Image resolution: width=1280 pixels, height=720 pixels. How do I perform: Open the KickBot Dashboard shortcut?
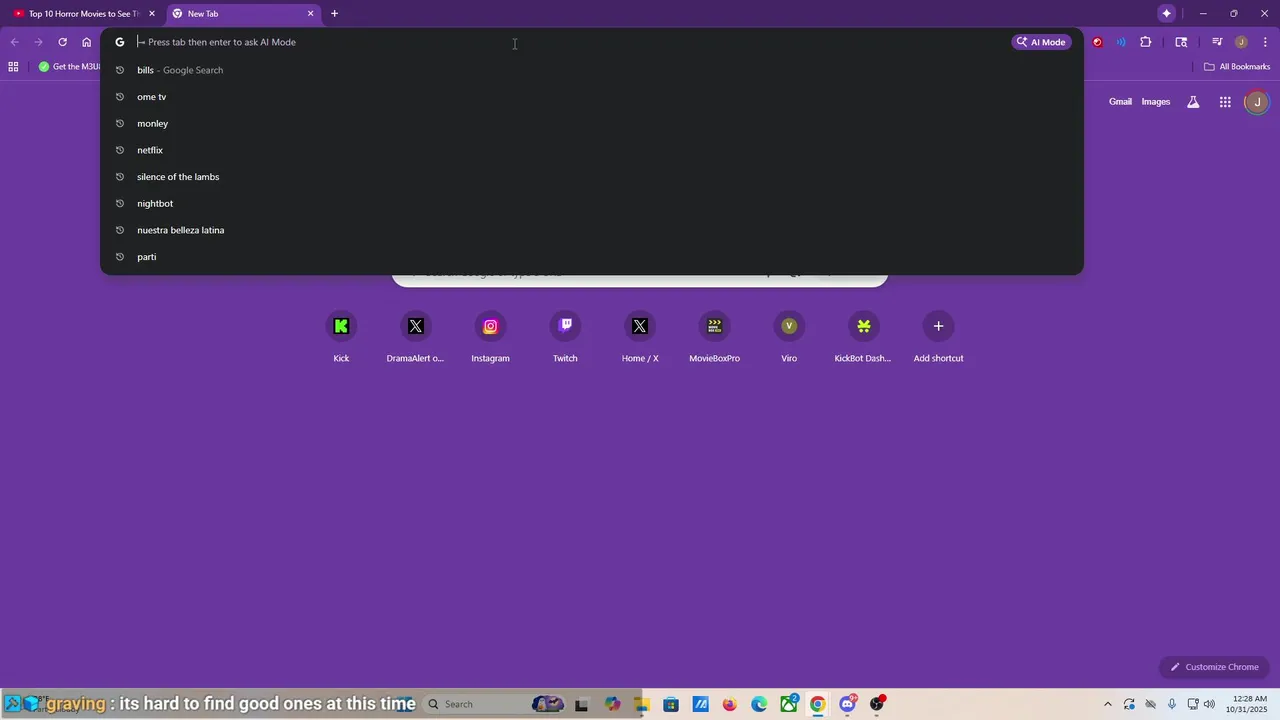863,337
